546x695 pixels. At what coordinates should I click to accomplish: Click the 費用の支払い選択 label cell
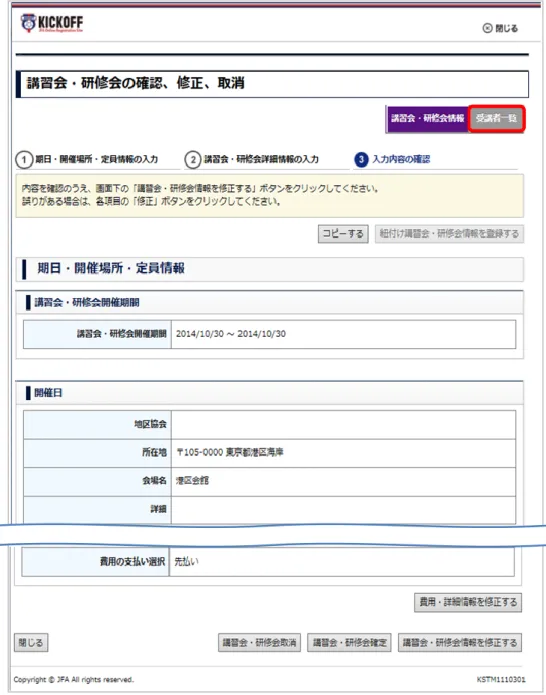pos(95,562)
